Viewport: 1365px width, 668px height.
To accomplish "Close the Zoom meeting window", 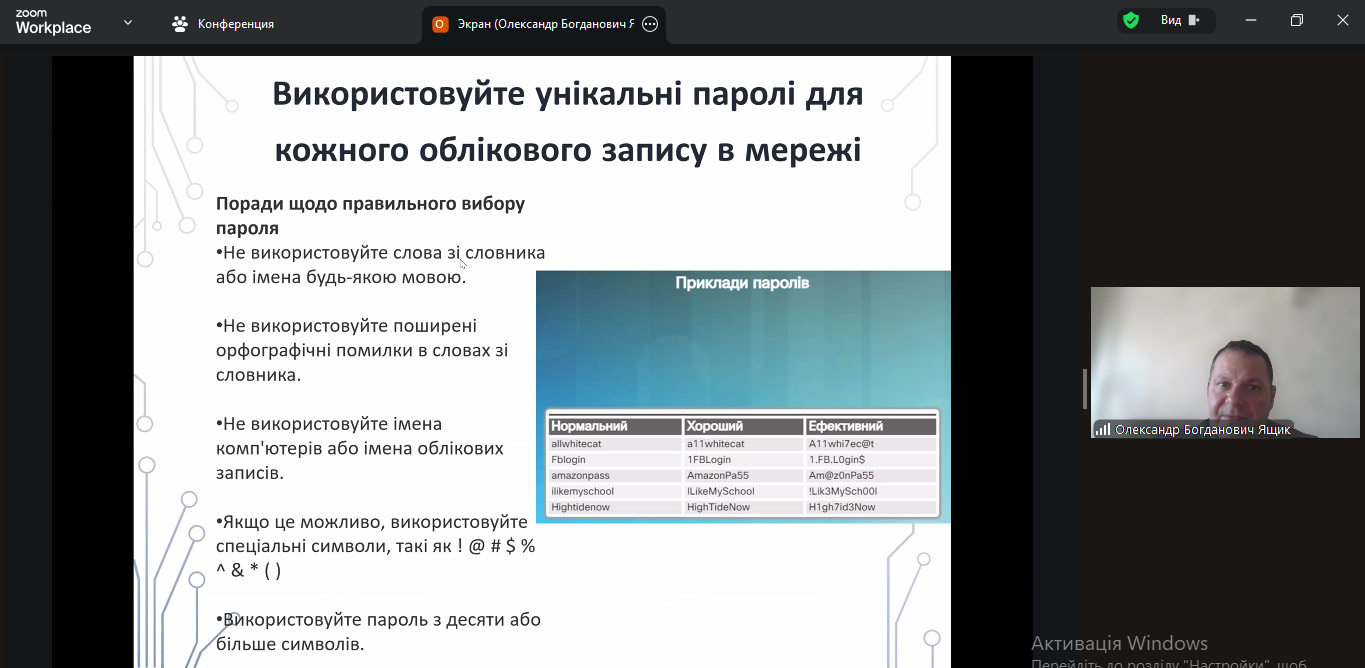I will click(x=1342, y=21).
